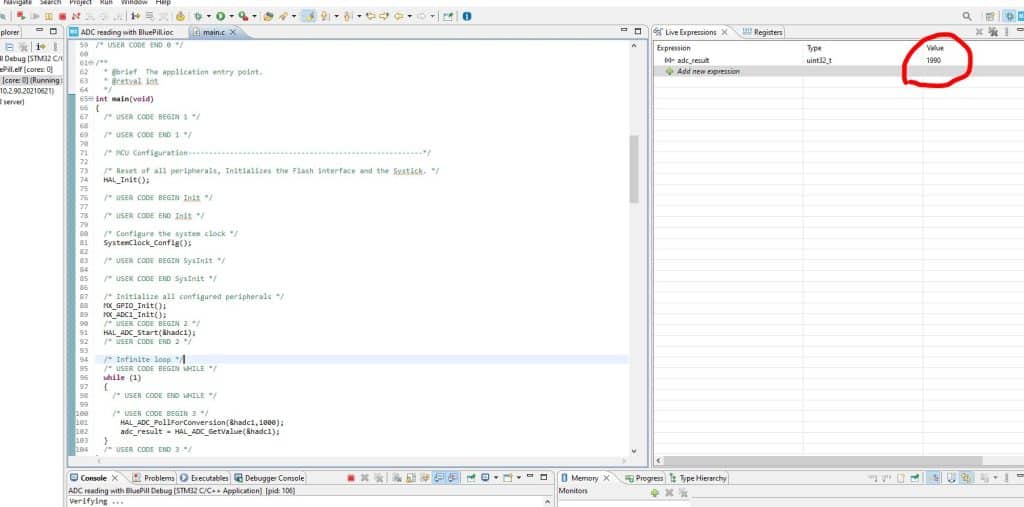Close the Live Expressions view
Screen dimensions: 1024x507
724,32
